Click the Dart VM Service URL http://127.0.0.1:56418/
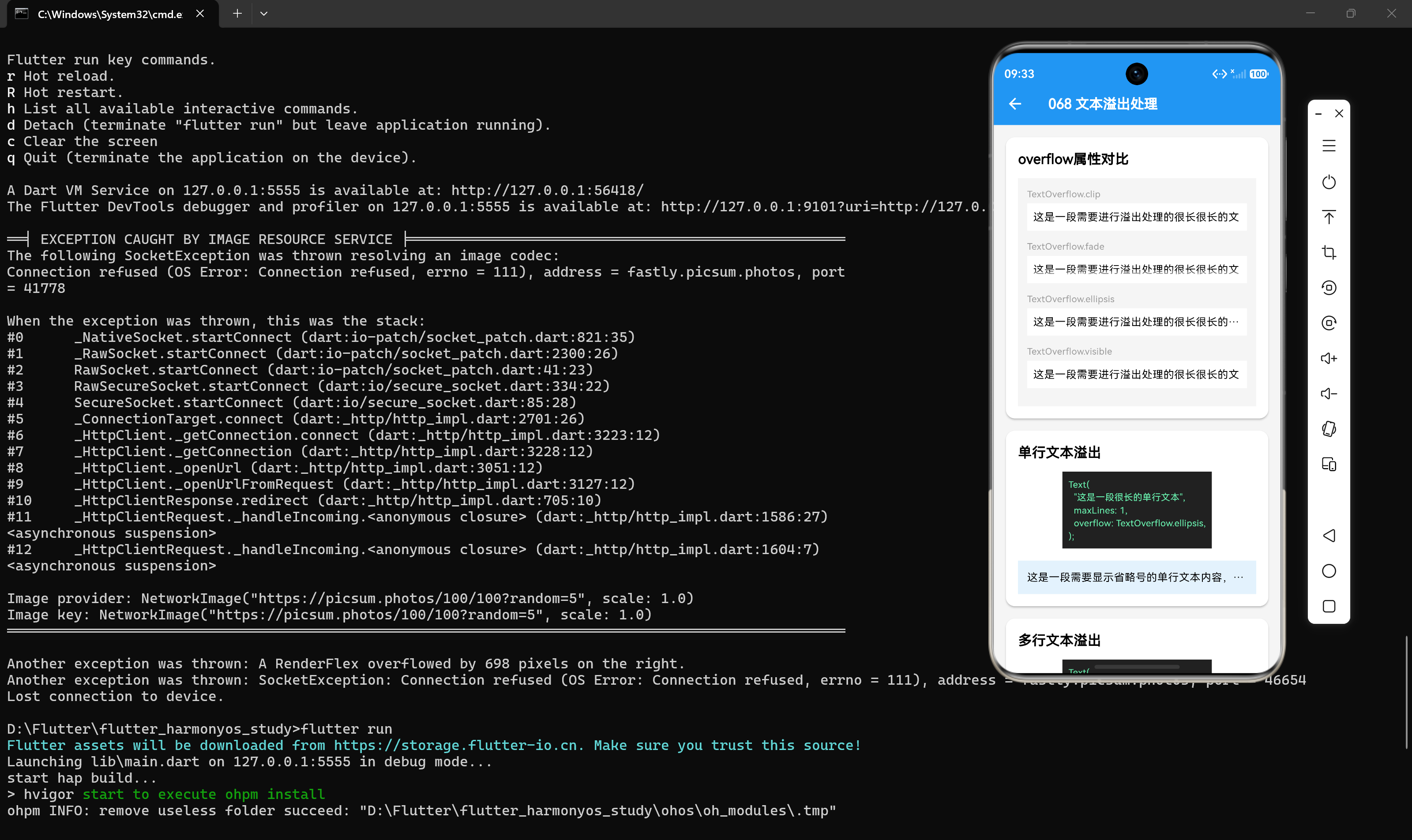Viewport: 1412px width, 840px height. 548,191
